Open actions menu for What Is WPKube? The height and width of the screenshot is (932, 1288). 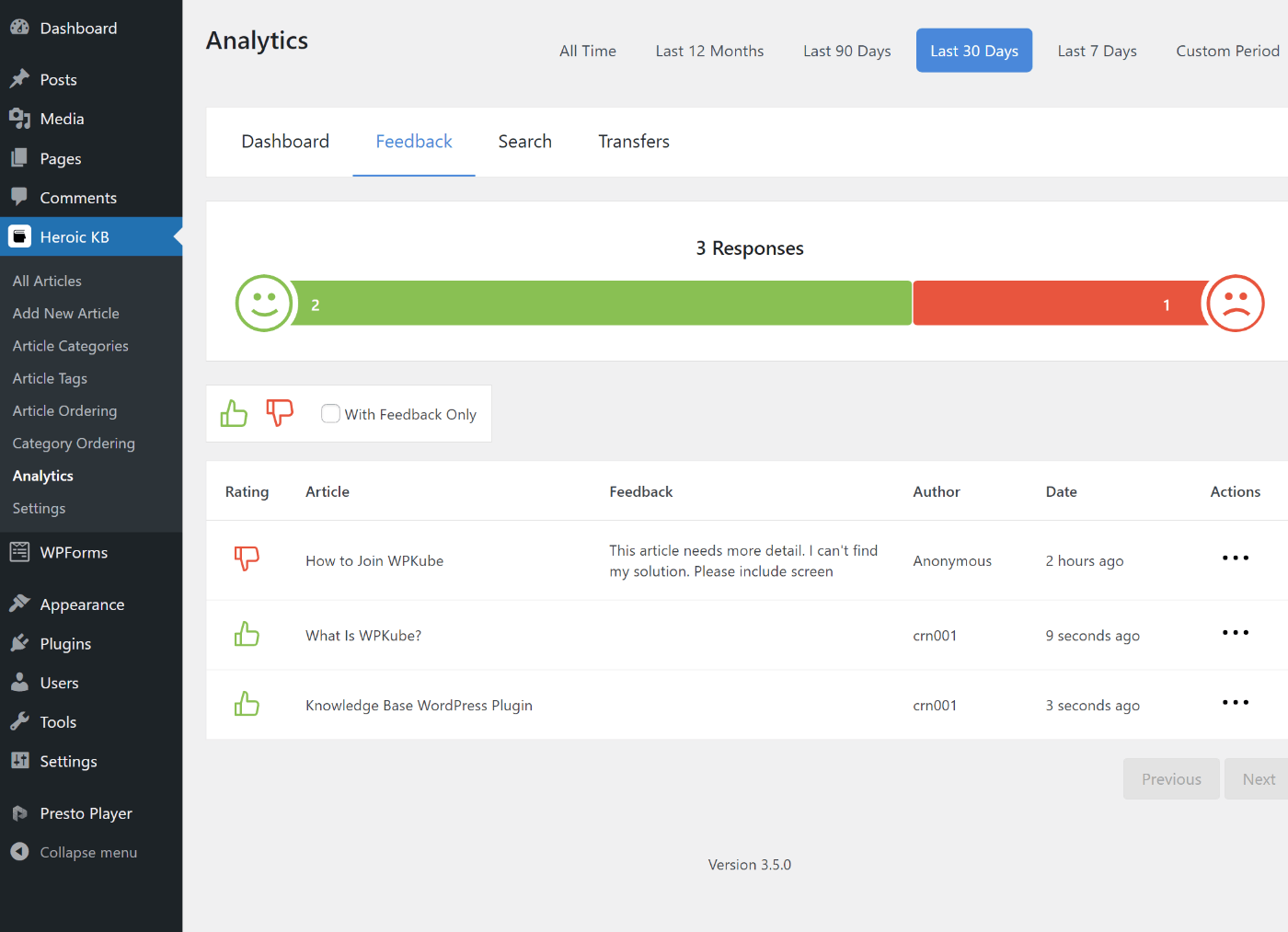(1236, 632)
